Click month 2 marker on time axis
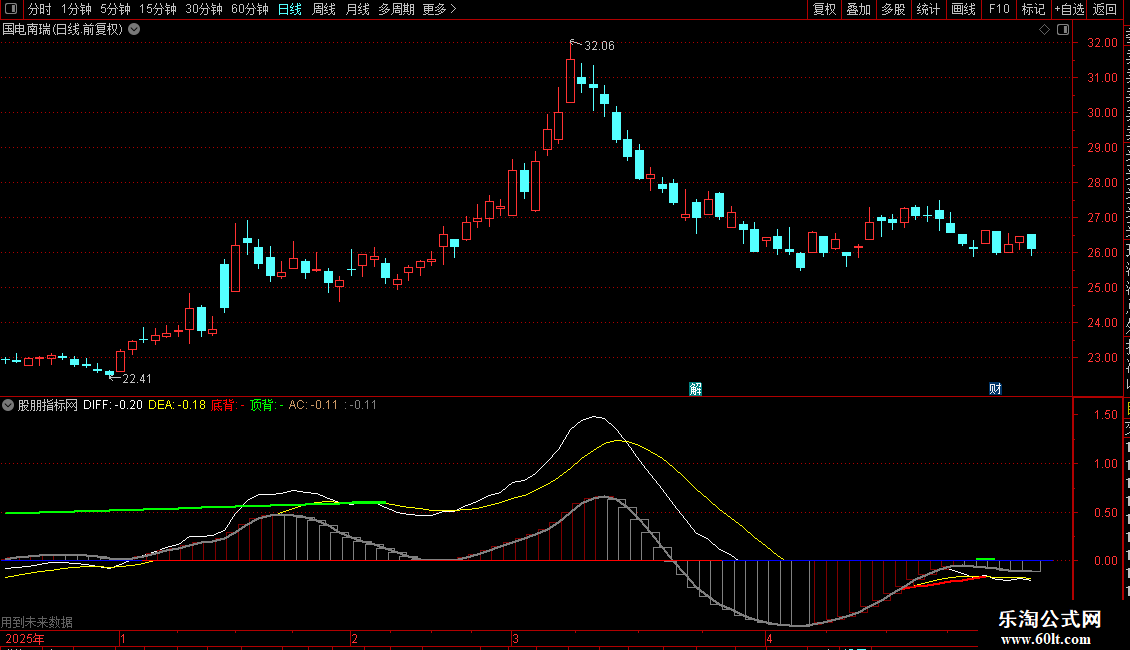The width and height of the screenshot is (1130, 650). pyautogui.click(x=354, y=639)
